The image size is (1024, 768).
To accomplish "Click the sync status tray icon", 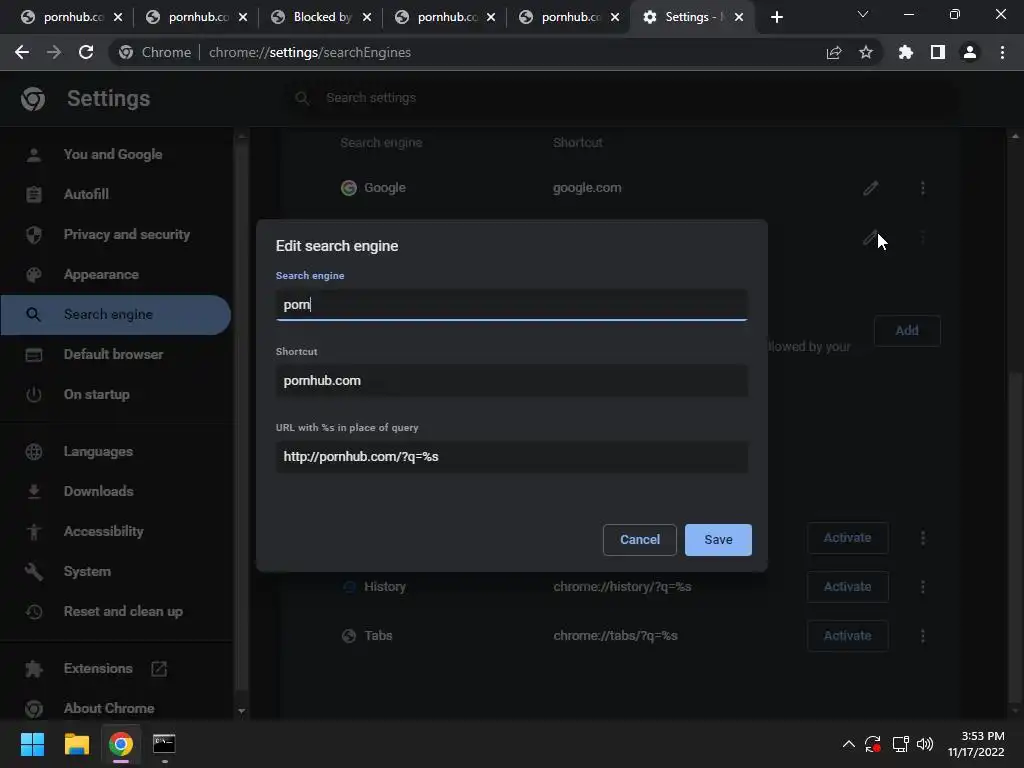I will tap(873, 744).
